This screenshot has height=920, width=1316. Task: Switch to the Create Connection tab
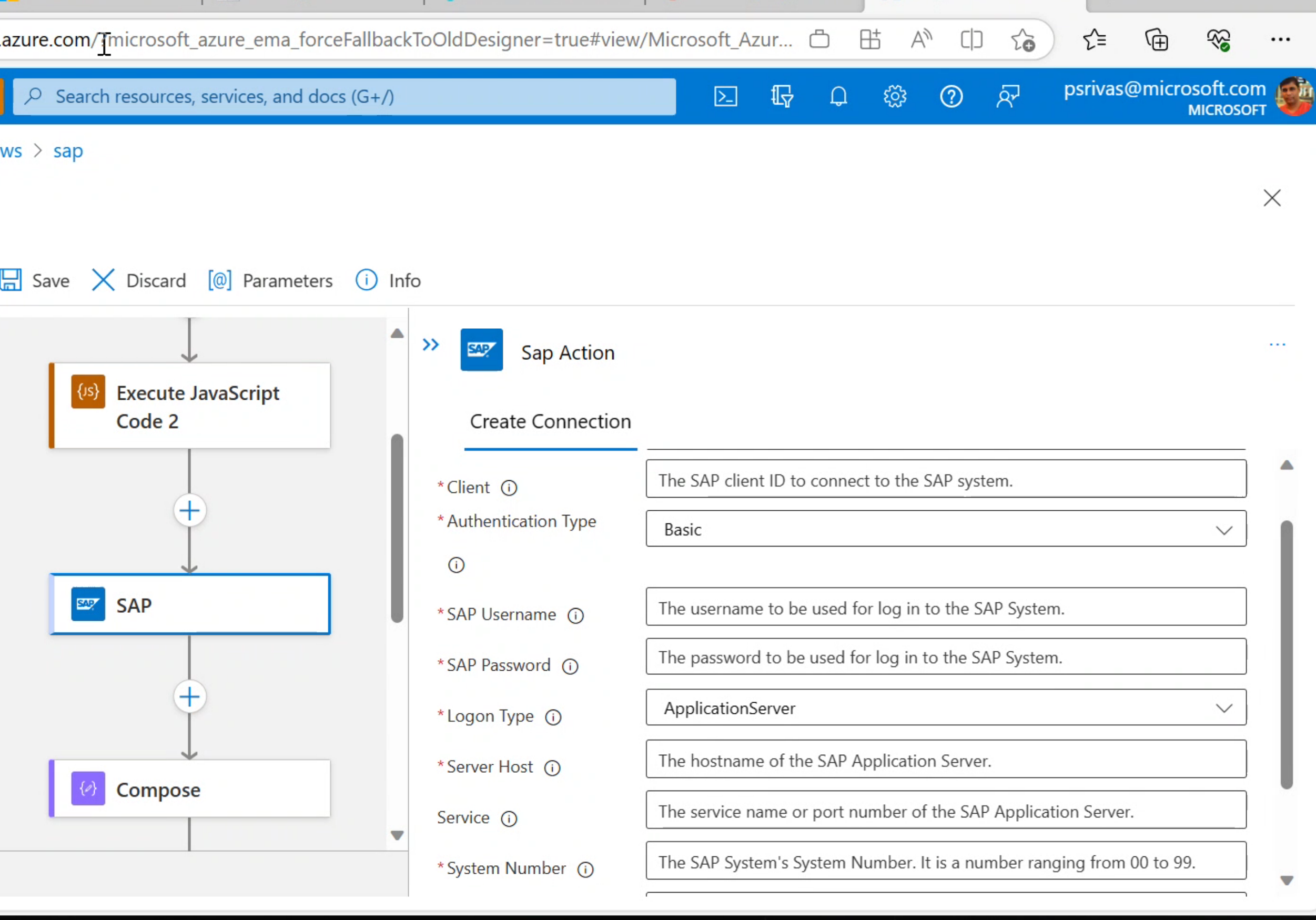(550, 421)
